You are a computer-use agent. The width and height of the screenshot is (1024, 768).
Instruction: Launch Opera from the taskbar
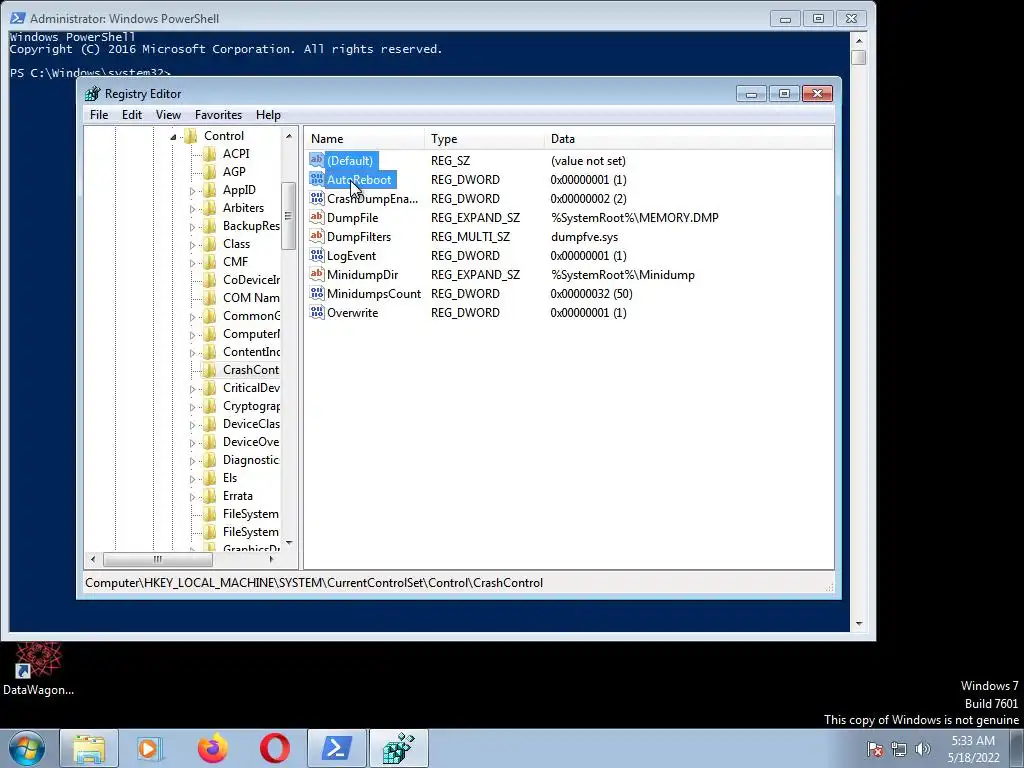point(275,748)
